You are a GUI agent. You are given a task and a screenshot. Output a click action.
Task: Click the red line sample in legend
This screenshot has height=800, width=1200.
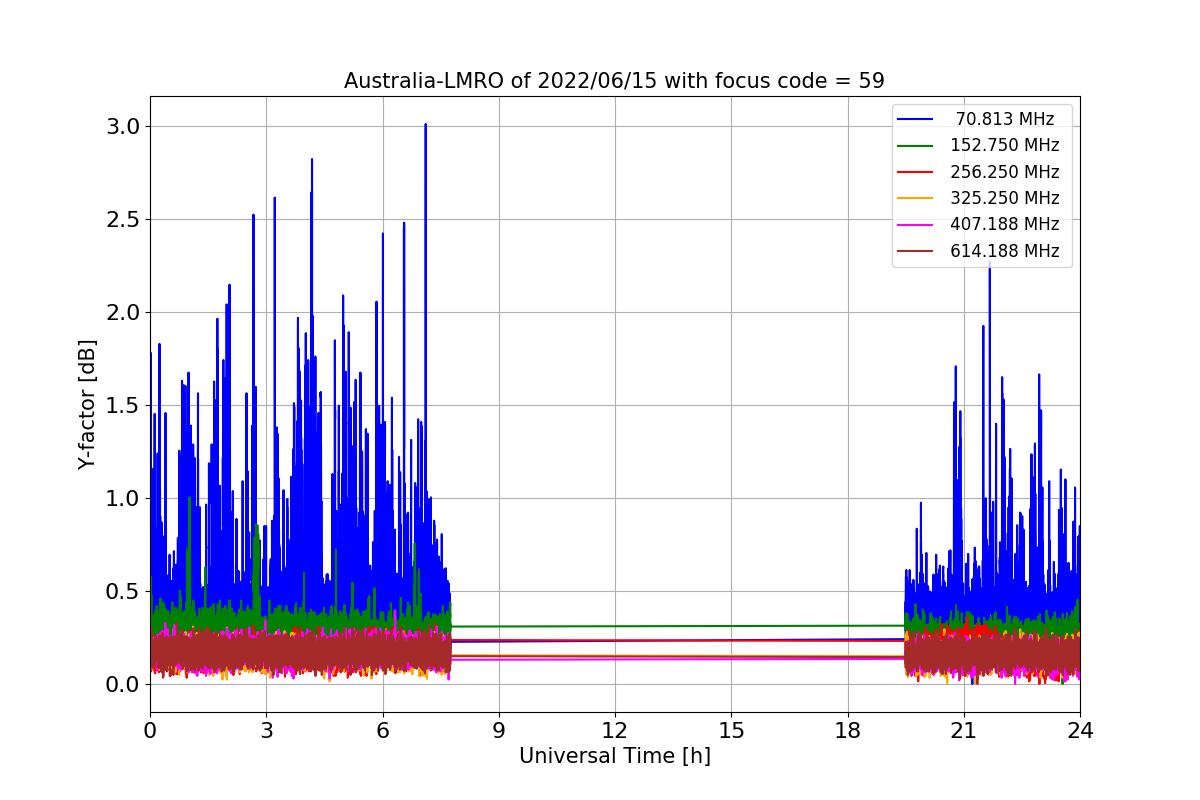point(916,172)
